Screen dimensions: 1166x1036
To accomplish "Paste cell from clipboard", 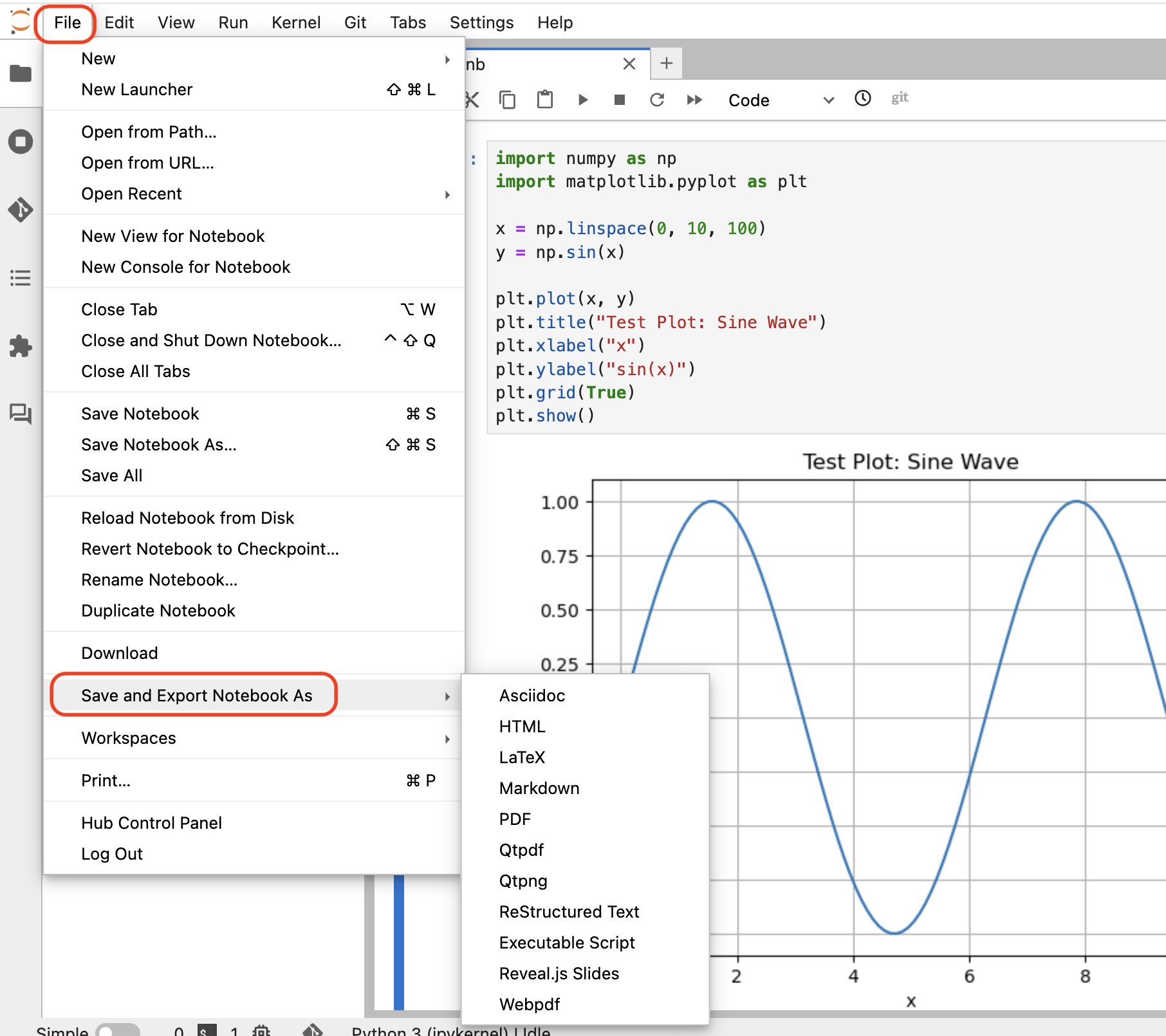I will 544,100.
